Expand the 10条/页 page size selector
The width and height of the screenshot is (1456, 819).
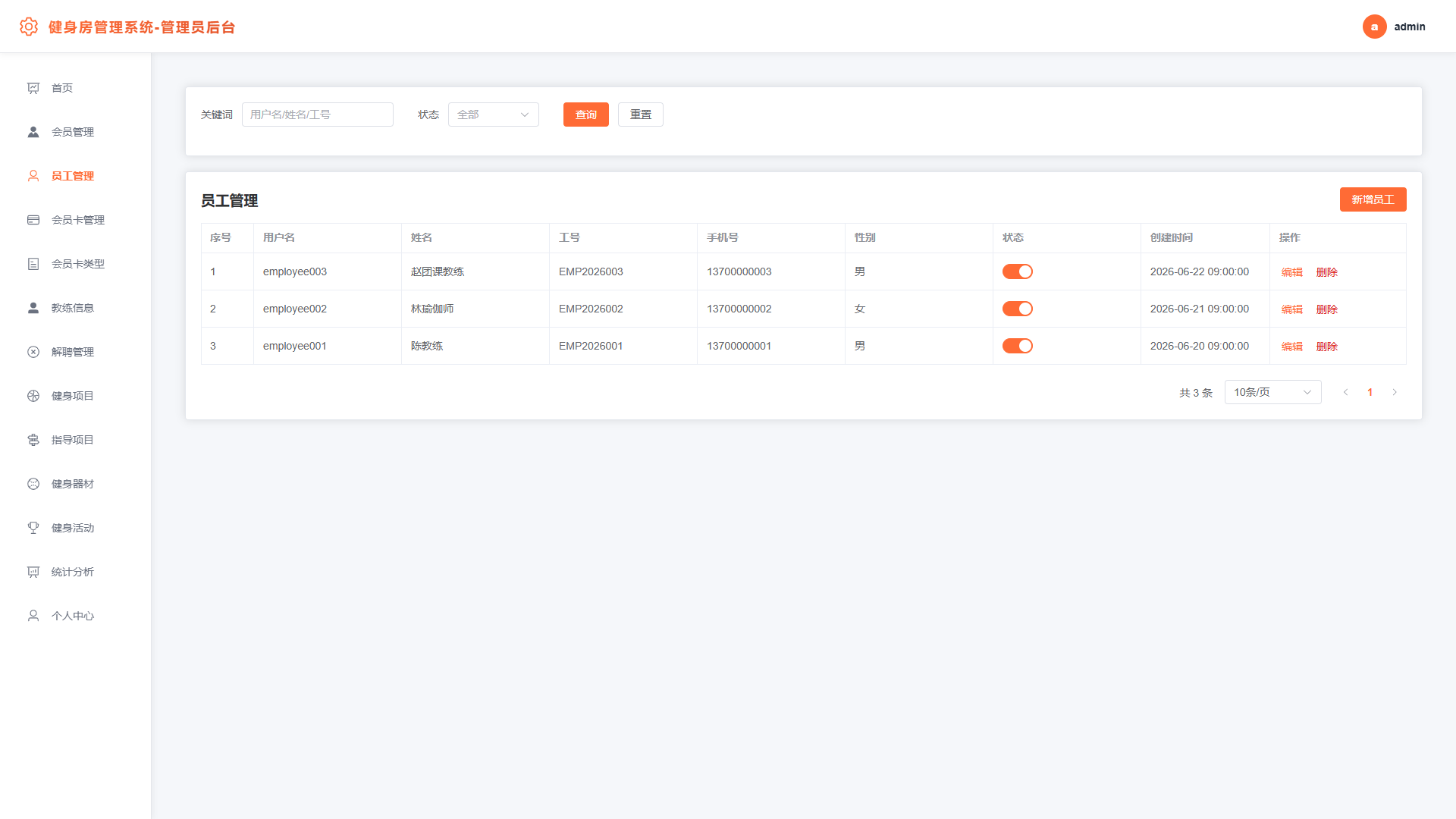[x=1272, y=392]
